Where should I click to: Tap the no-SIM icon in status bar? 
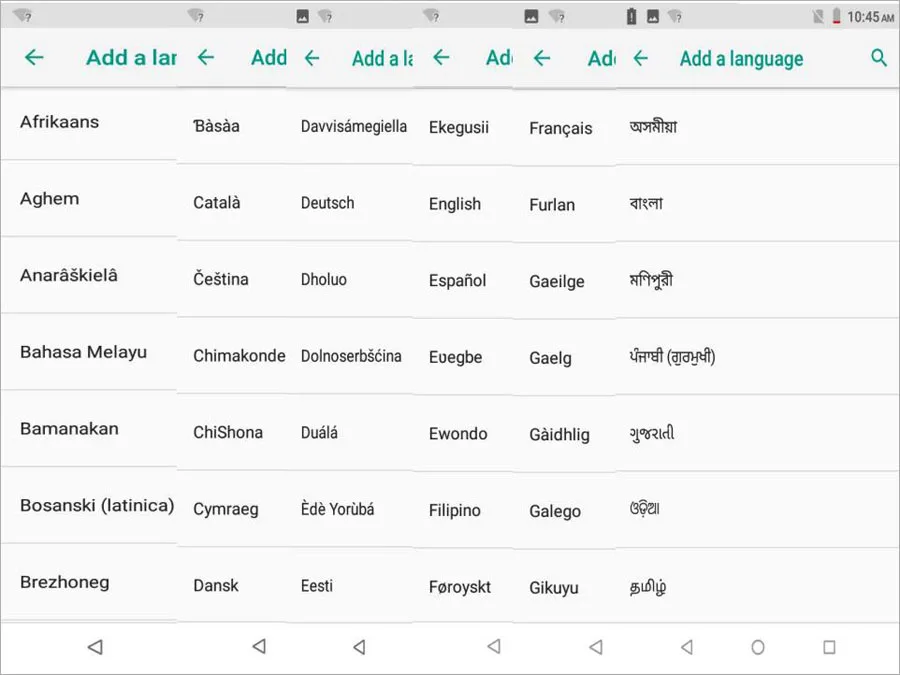pyautogui.click(x=818, y=17)
